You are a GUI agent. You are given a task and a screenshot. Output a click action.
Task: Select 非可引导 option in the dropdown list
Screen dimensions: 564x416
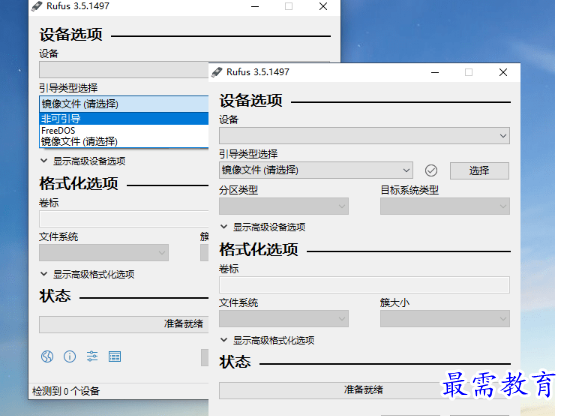124,119
